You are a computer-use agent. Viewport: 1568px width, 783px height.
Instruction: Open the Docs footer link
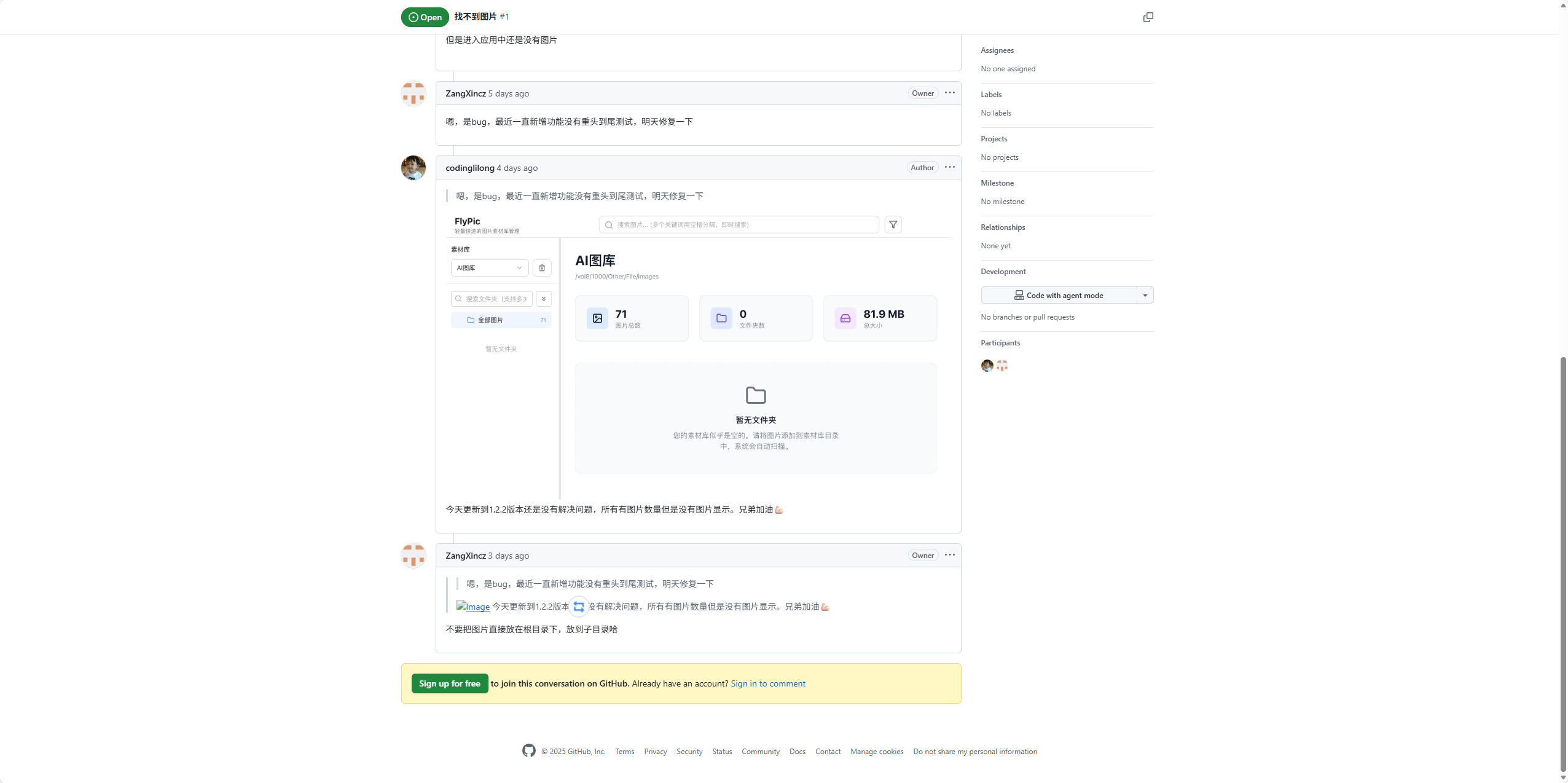pyautogui.click(x=797, y=752)
